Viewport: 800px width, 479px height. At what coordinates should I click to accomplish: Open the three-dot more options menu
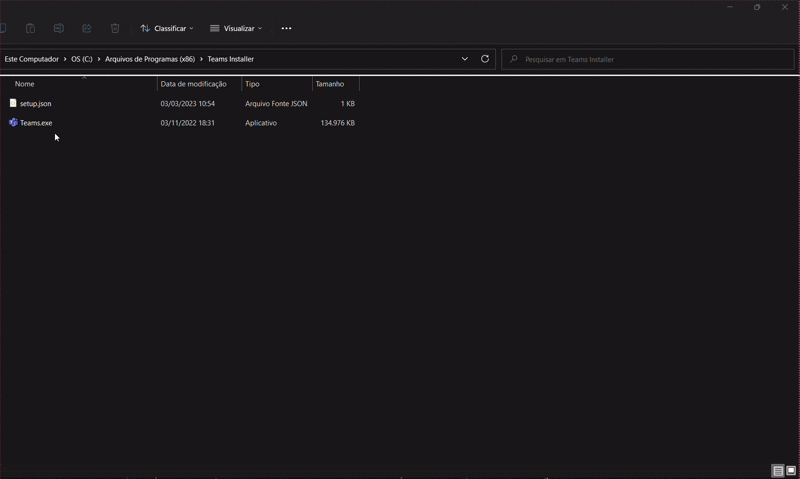click(x=286, y=28)
